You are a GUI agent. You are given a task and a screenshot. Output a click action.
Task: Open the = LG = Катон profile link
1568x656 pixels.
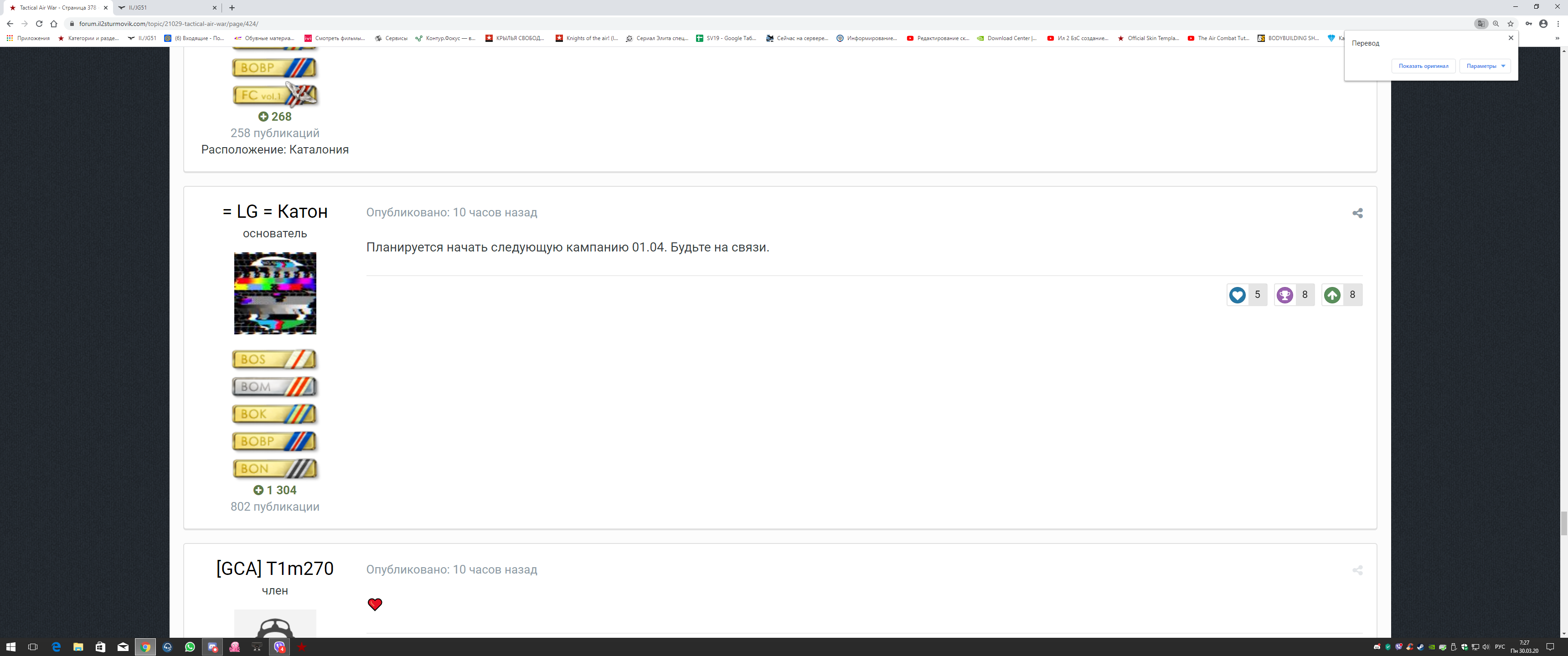tap(274, 212)
